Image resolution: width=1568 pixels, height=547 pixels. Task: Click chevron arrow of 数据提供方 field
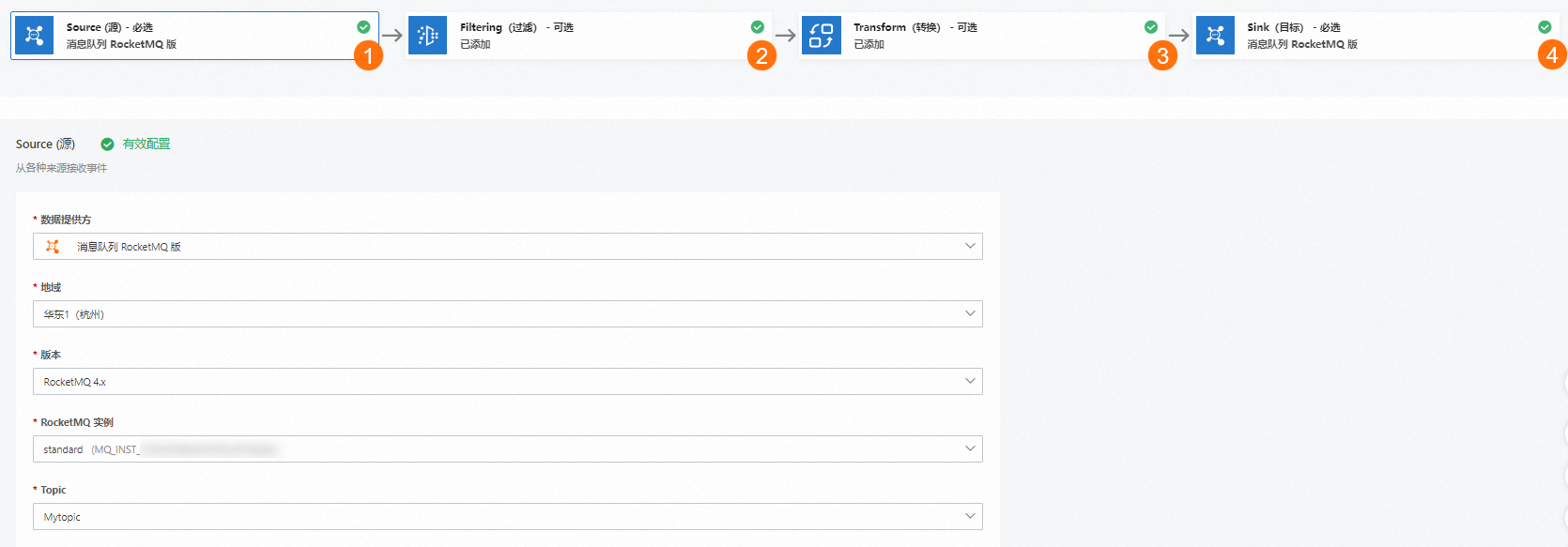[x=970, y=246]
